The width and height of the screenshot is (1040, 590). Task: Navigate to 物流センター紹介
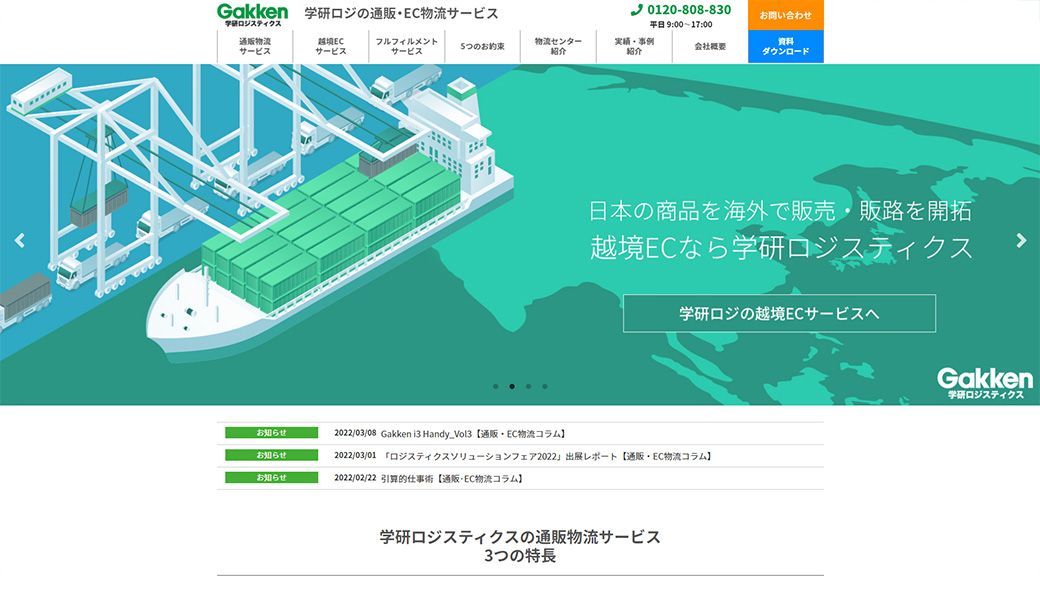click(x=558, y=46)
